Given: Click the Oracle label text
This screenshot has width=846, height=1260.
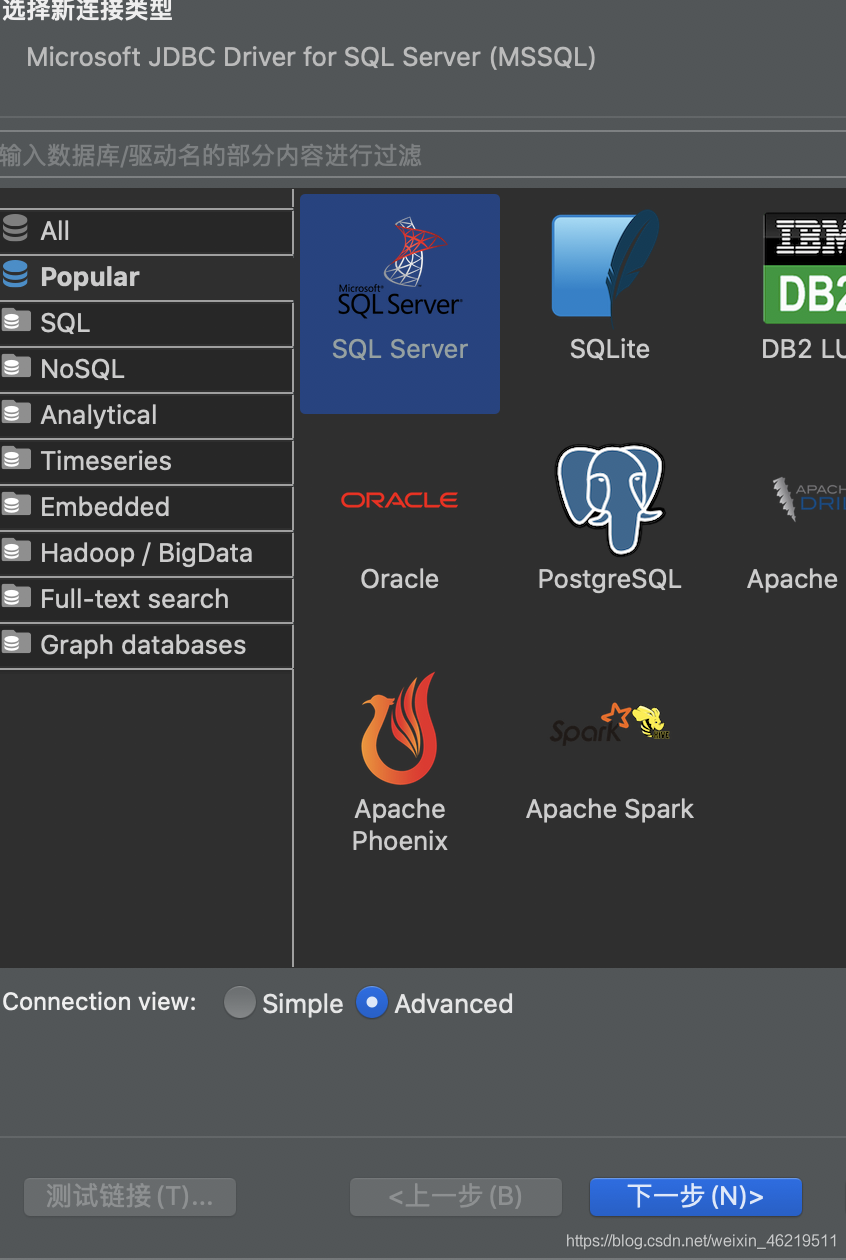Looking at the screenshot, I should (x=400, y=579).
